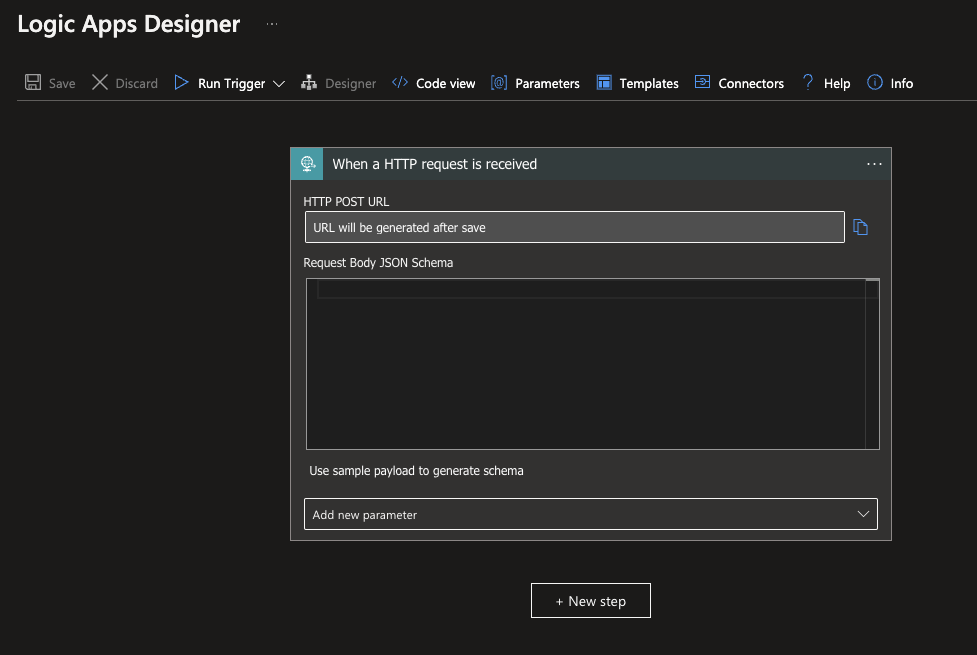
Task: Click the Logic Apps Designer heading
Action: [128, 24]
